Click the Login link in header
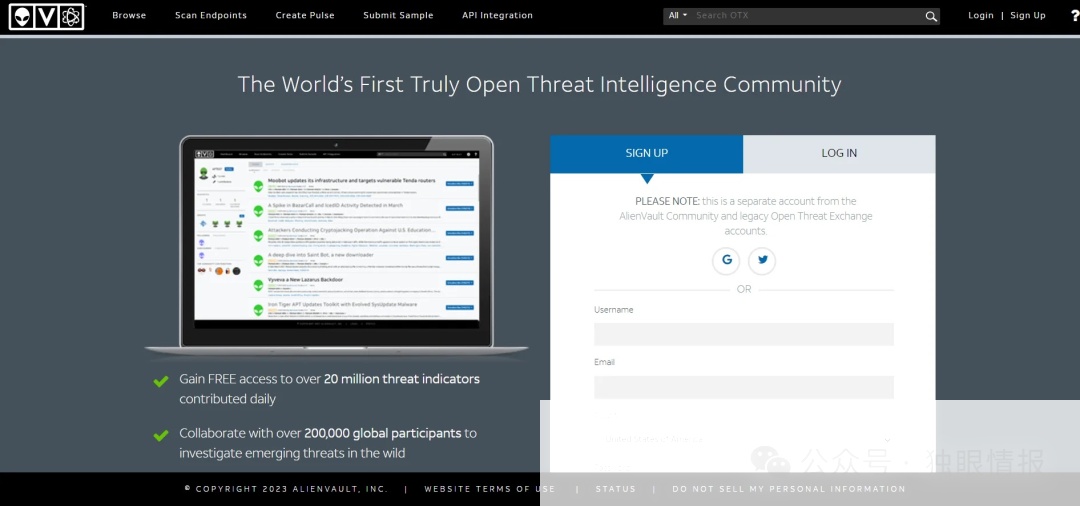Viewport: 1080px width, 506px height. [981, 15]
